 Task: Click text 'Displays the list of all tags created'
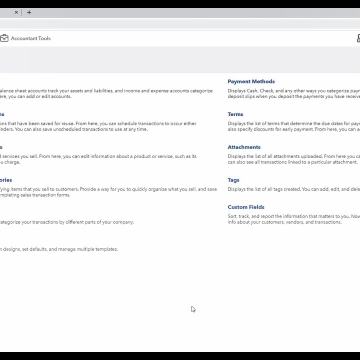264,189
